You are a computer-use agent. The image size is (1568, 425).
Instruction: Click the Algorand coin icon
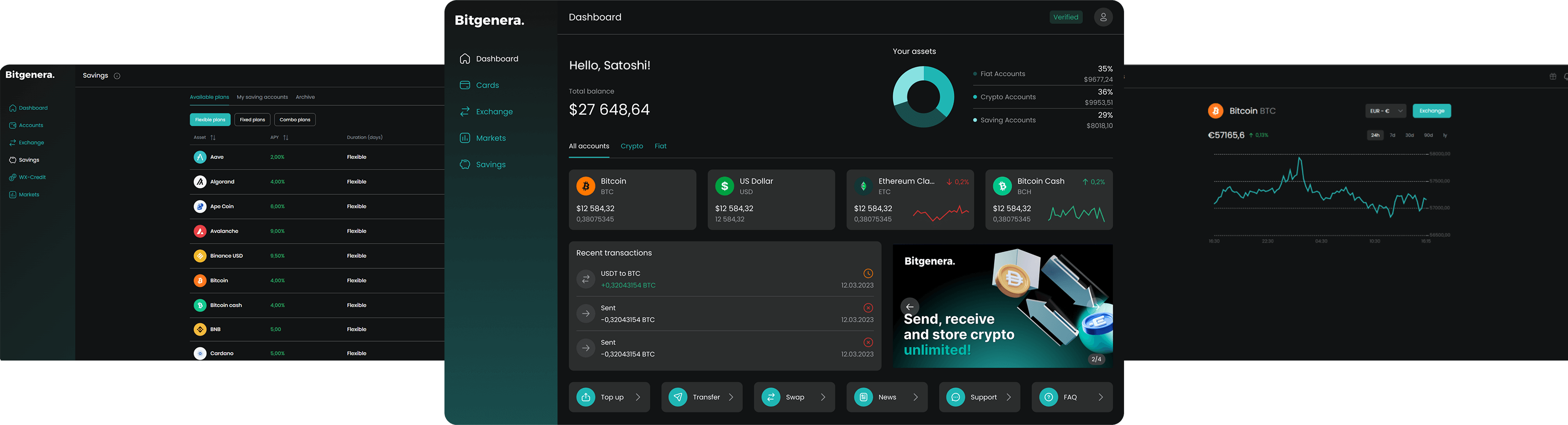200,182
